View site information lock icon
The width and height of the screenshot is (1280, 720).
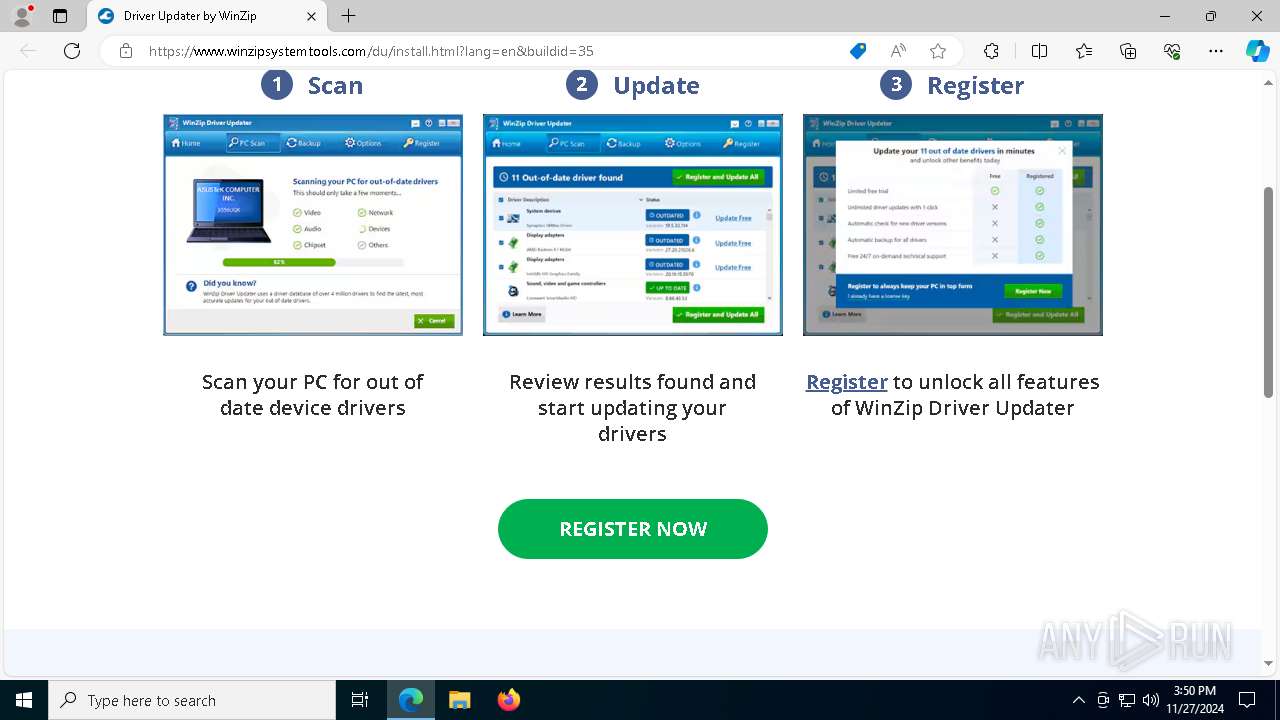pyautogui.click(x=126, y=51)
